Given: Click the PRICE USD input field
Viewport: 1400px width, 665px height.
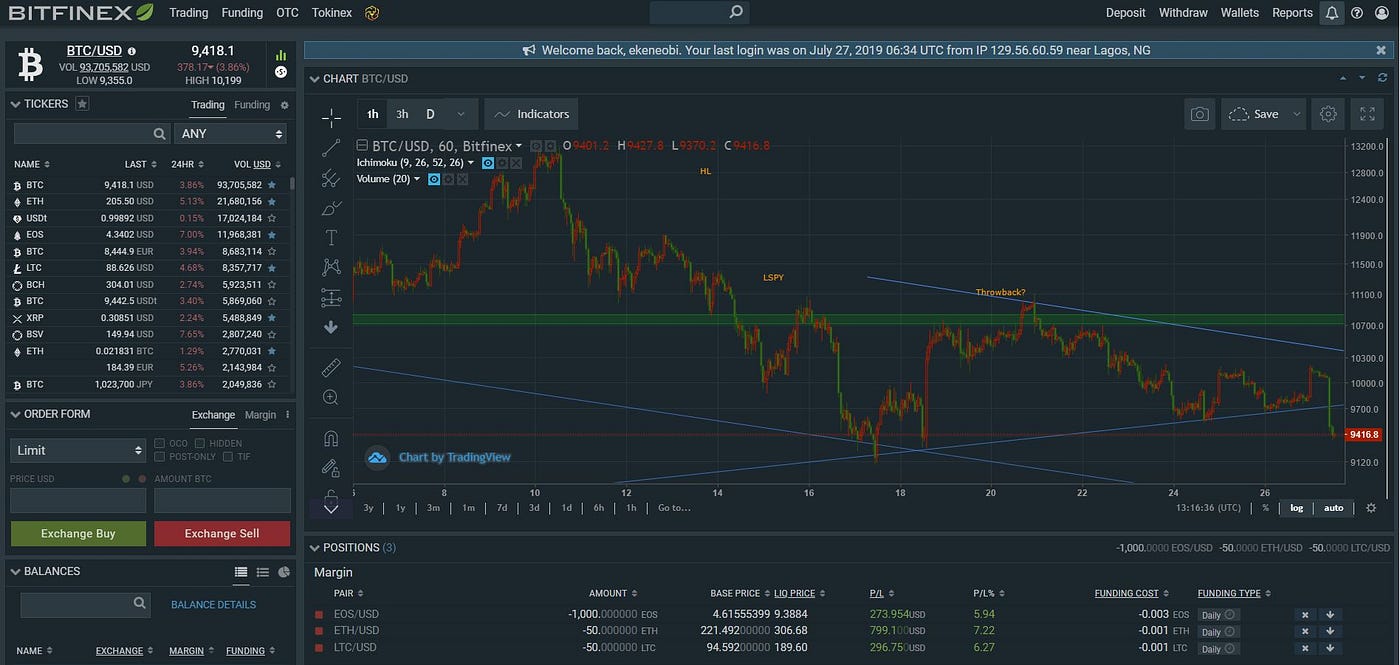Looking at the screenshot, I should click(78, 500).
